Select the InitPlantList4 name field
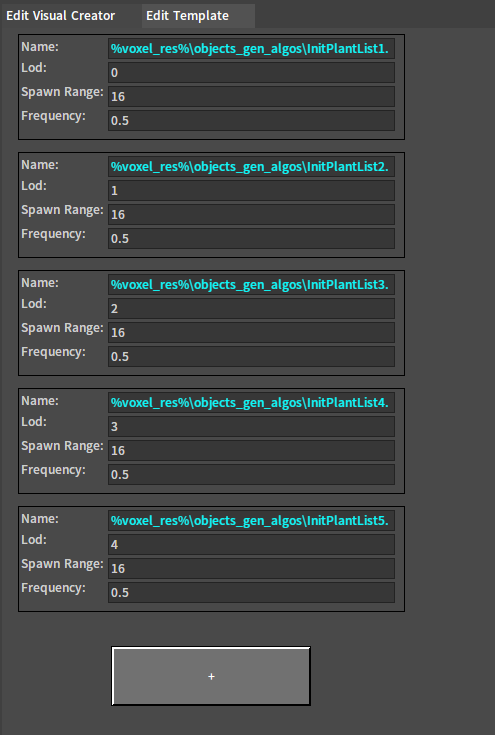 coord(251,403)
